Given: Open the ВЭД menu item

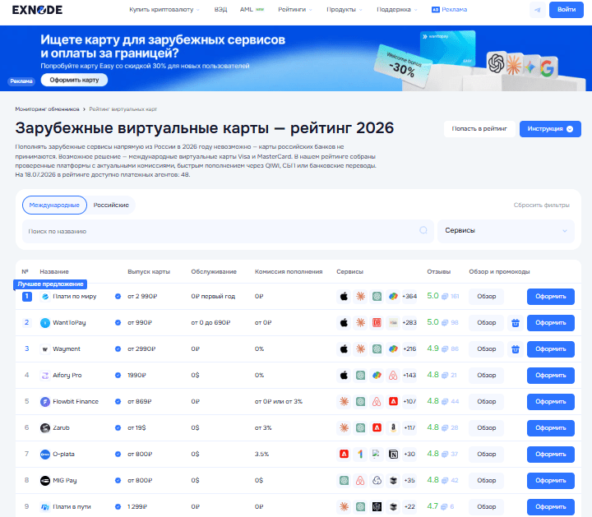Looking at the screenshot, I should pos(220,10).
